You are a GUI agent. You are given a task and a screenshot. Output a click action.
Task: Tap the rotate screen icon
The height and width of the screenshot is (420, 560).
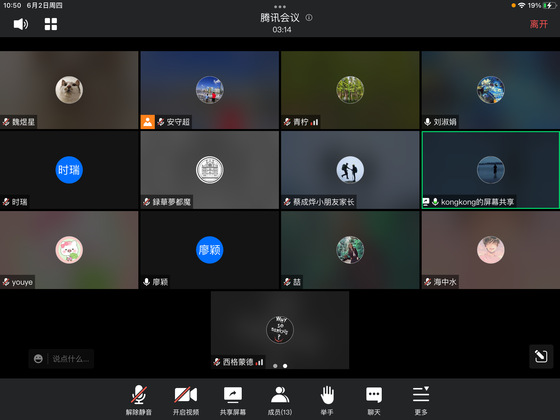pos(541,356)
